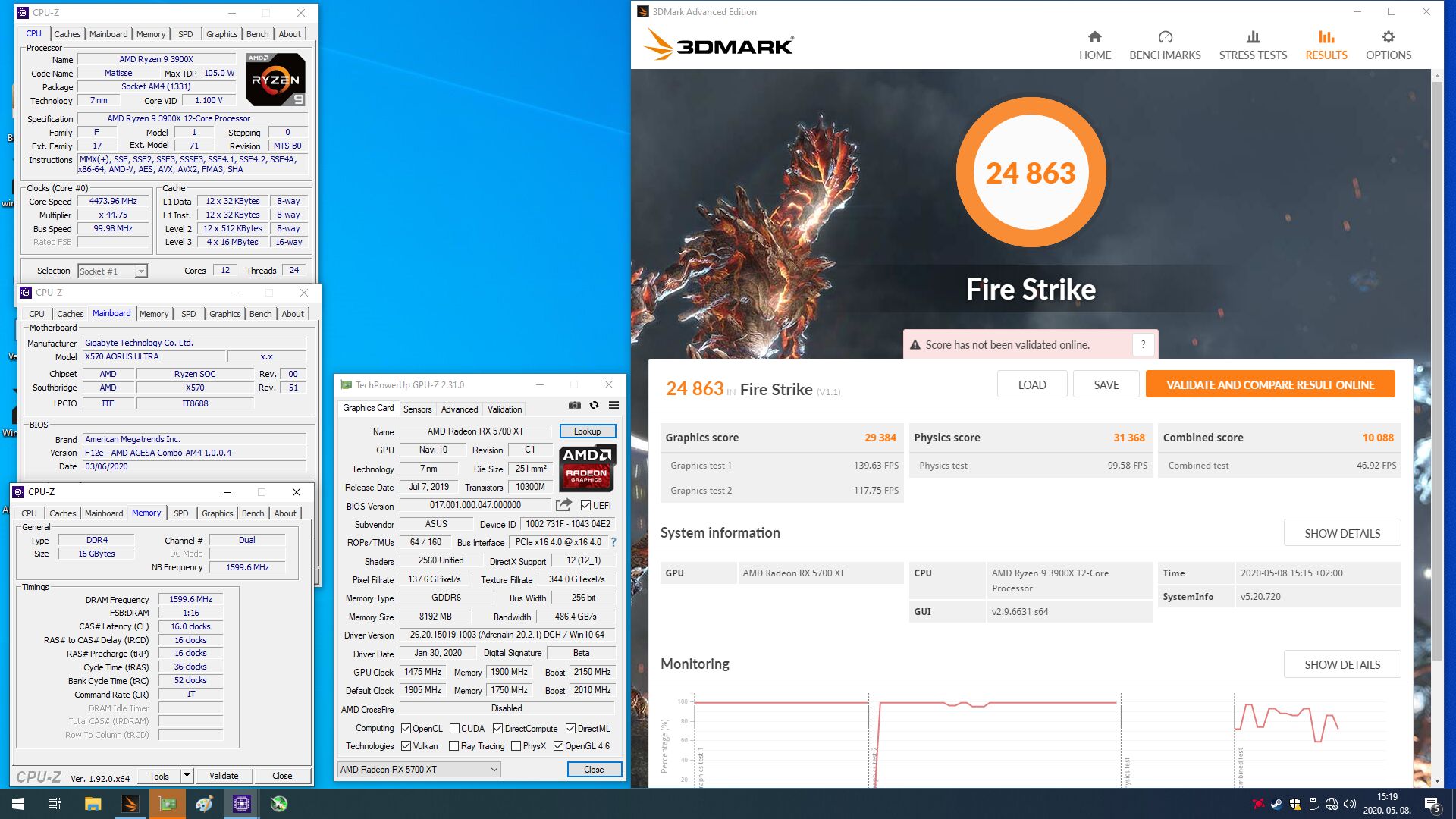Show details for System information
The image size is (1456, 819).
(1341, 533)
